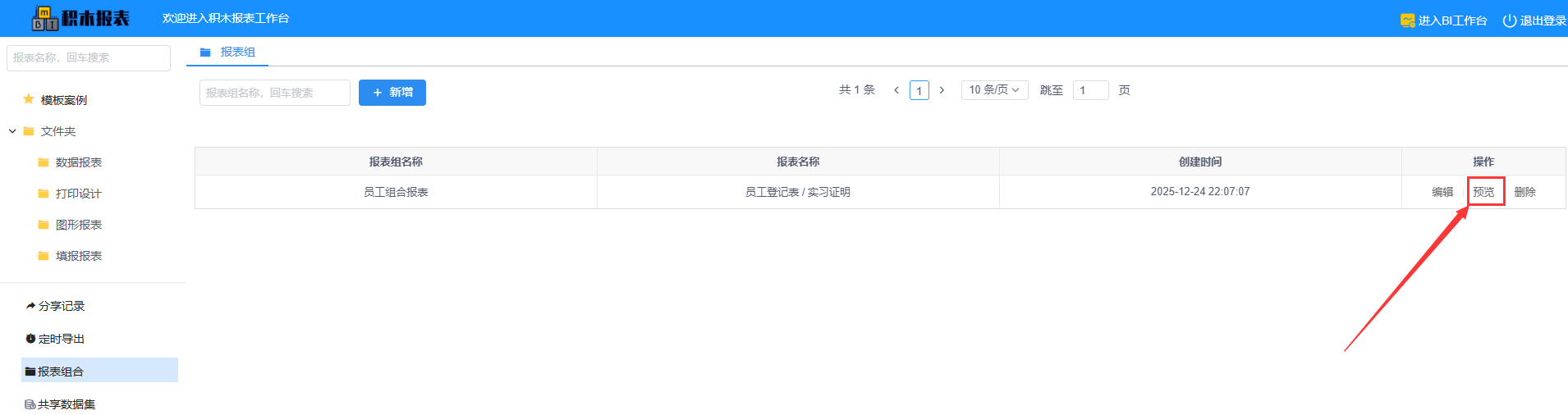Select 共享数据集 in the sidebar
This screenshot has width=1568, height=415.
click(66, 404)
